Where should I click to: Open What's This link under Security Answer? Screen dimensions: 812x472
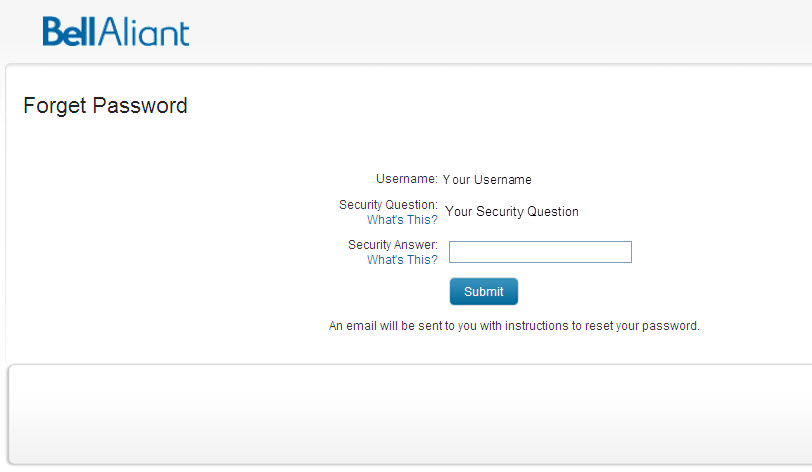[402, 260]
